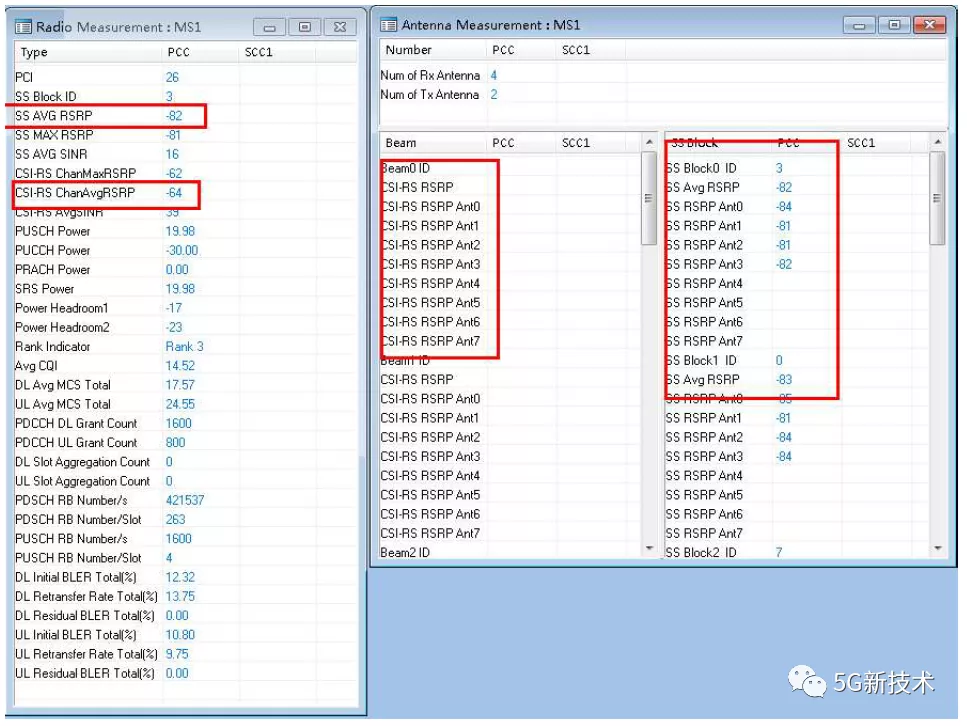Screen dimensions: 967x726
Task: Select the PUSCH RB Number/Slot row
Action: click(x=185, y=558)
